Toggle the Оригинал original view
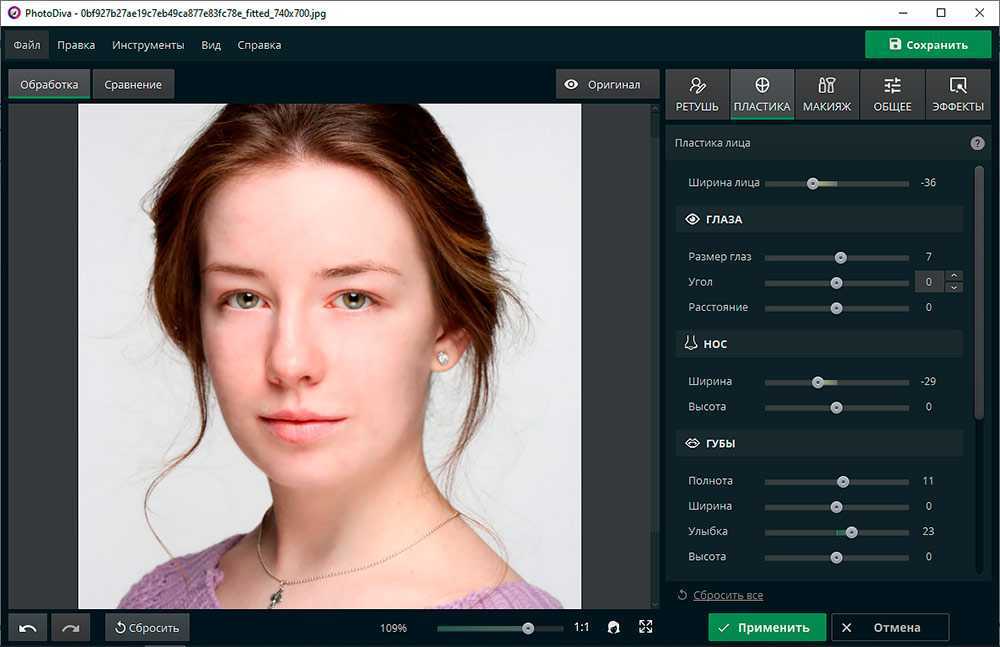 coord(603,85)
